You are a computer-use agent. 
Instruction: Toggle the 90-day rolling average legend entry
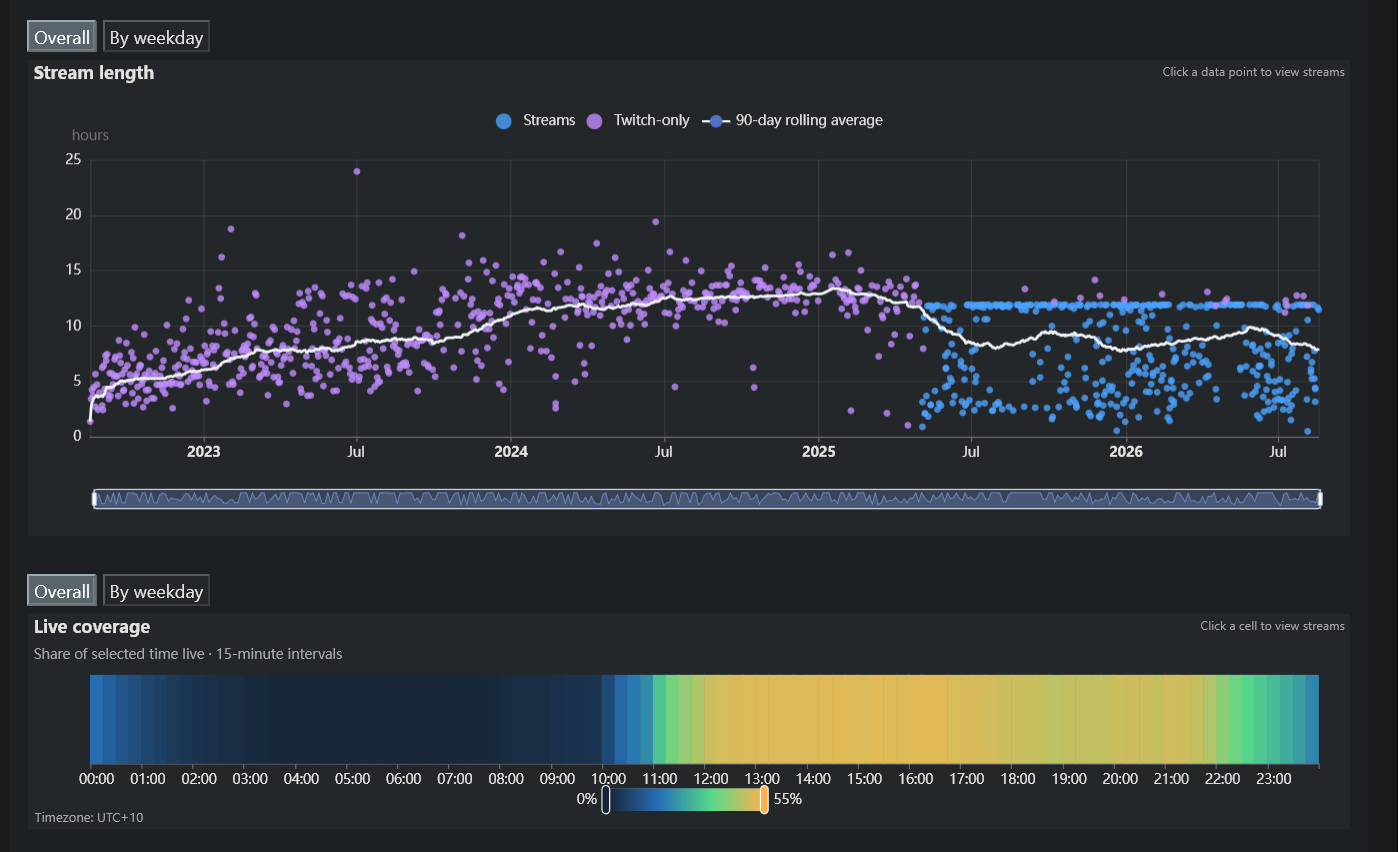point(792,121)
